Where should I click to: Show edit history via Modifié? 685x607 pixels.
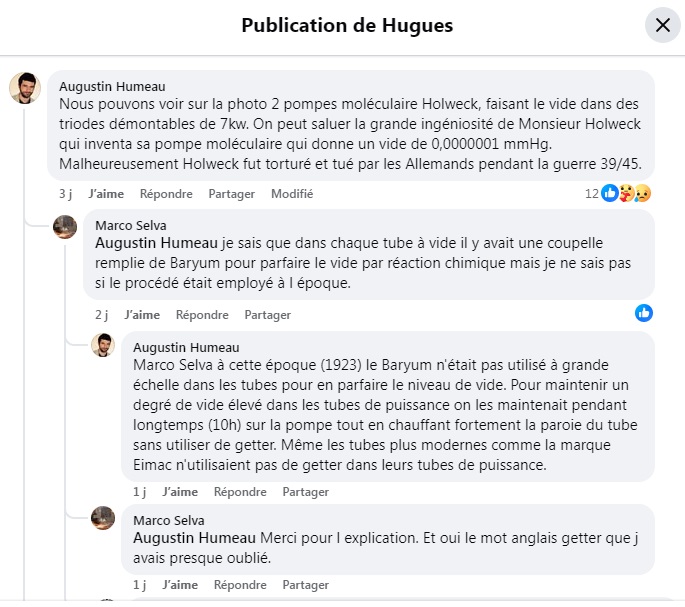pos(292,194)
